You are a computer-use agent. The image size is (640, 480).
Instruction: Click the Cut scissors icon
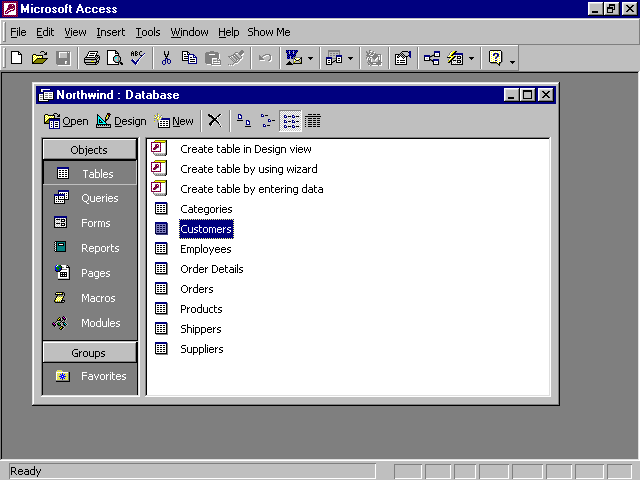166,58
